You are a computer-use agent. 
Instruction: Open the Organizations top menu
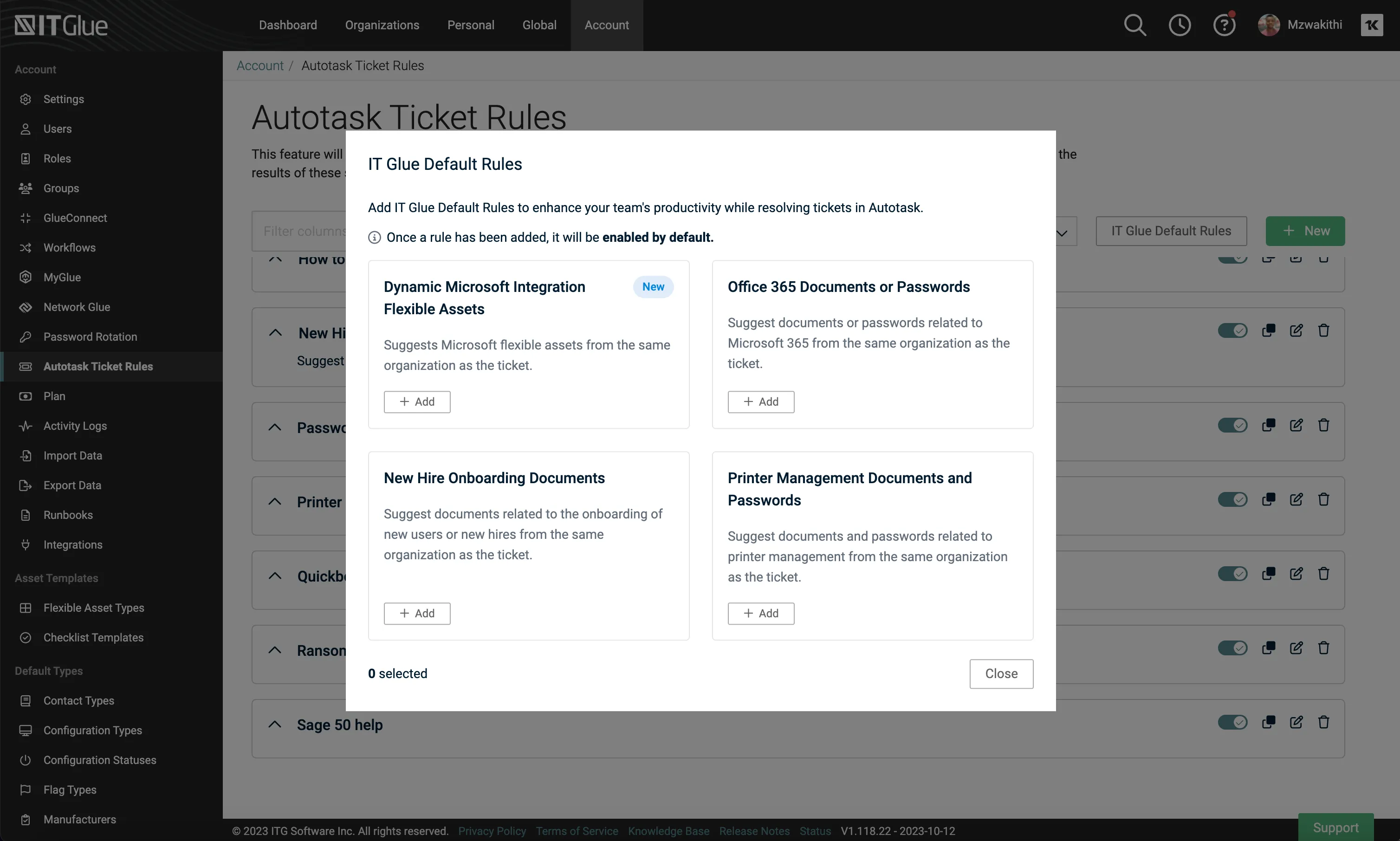(x=382, y=25)
